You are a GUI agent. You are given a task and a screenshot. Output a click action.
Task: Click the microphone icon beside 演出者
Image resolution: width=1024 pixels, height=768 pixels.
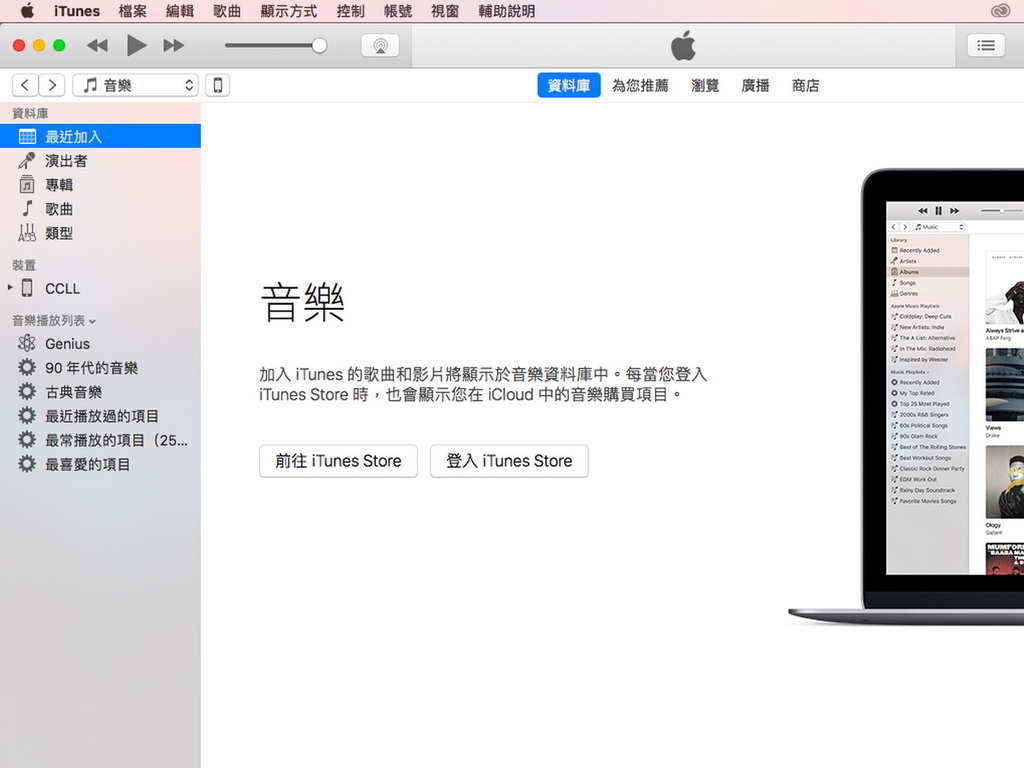pyautogui.click(x=27, y=161)
